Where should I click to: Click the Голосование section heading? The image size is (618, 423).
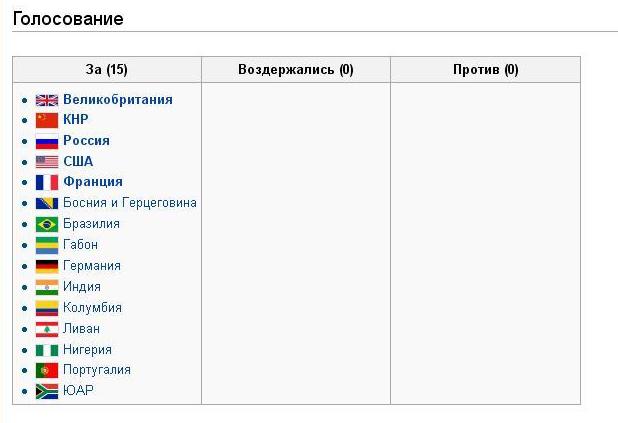coord(68,19)
